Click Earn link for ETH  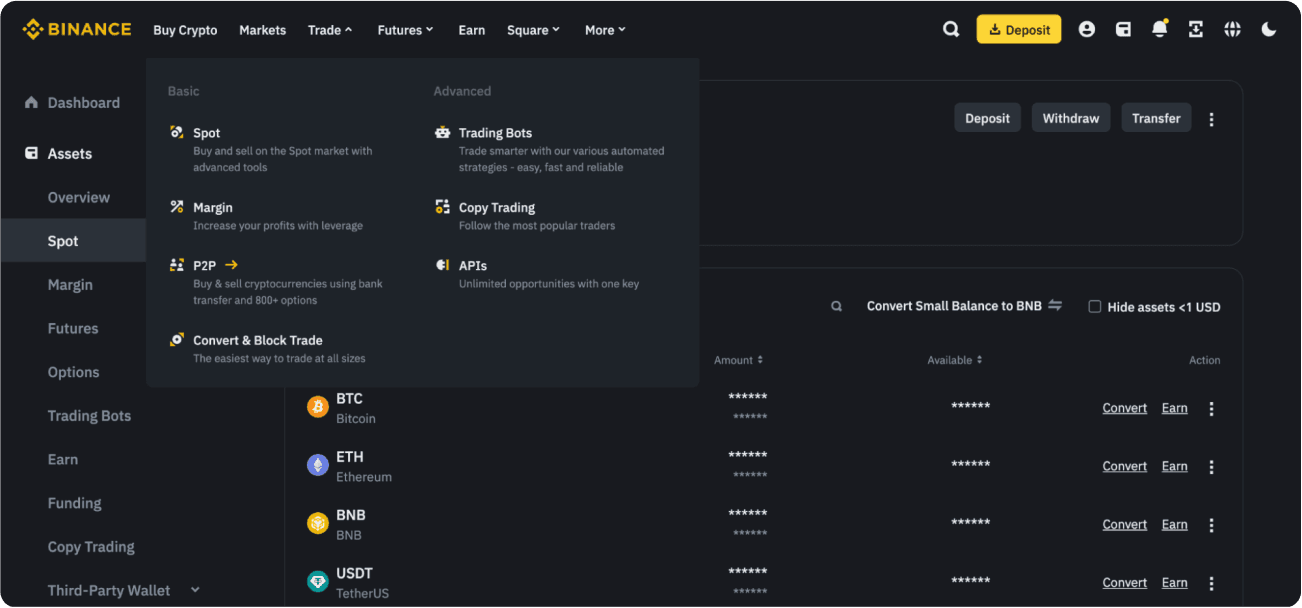pyautogui.click(x=1175, y=466)
